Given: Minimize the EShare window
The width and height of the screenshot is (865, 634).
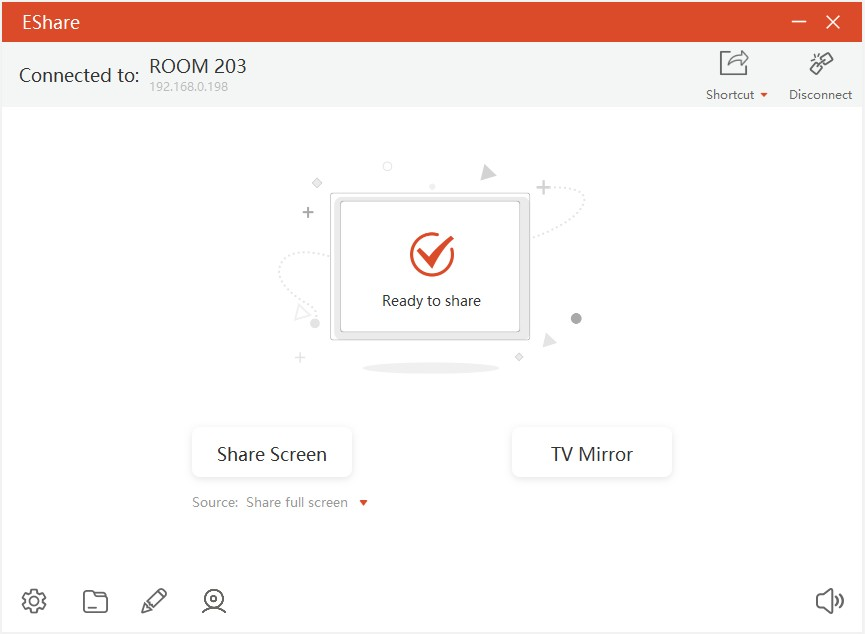Looking at the screenshot, I should pyautogui.click(x=798, y=22).
